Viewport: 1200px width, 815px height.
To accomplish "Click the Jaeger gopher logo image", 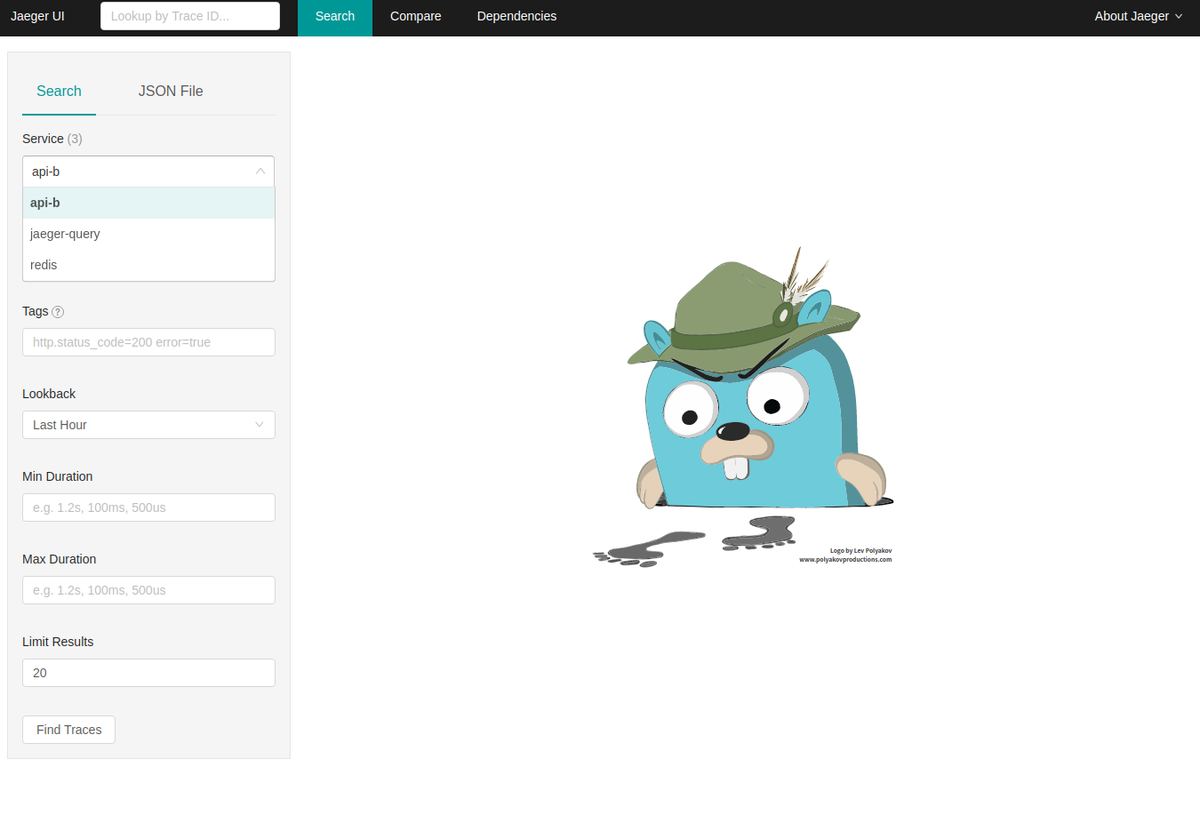I will click(743, 407).
